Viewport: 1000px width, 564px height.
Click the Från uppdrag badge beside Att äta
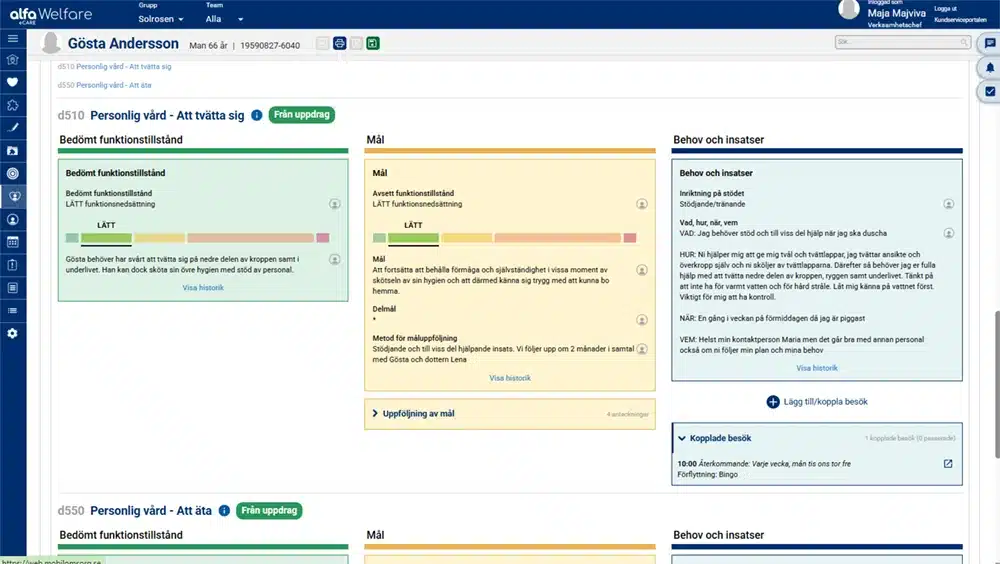click(x=269, y=510)
